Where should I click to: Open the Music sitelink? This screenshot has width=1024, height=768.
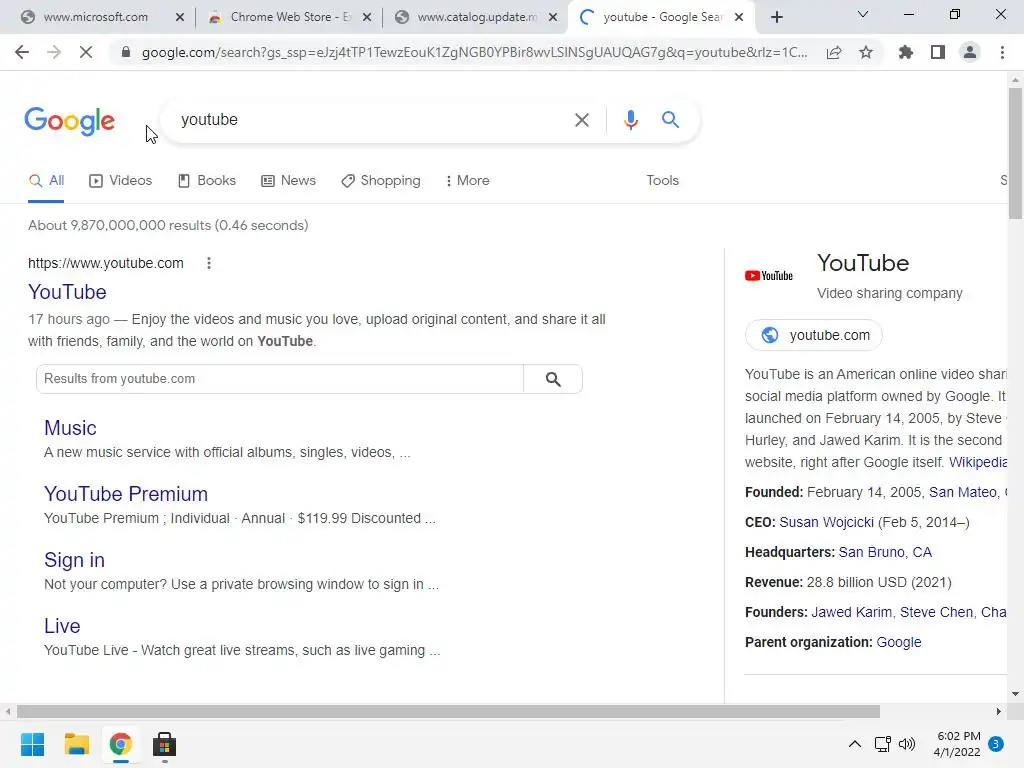coord(70,428)
